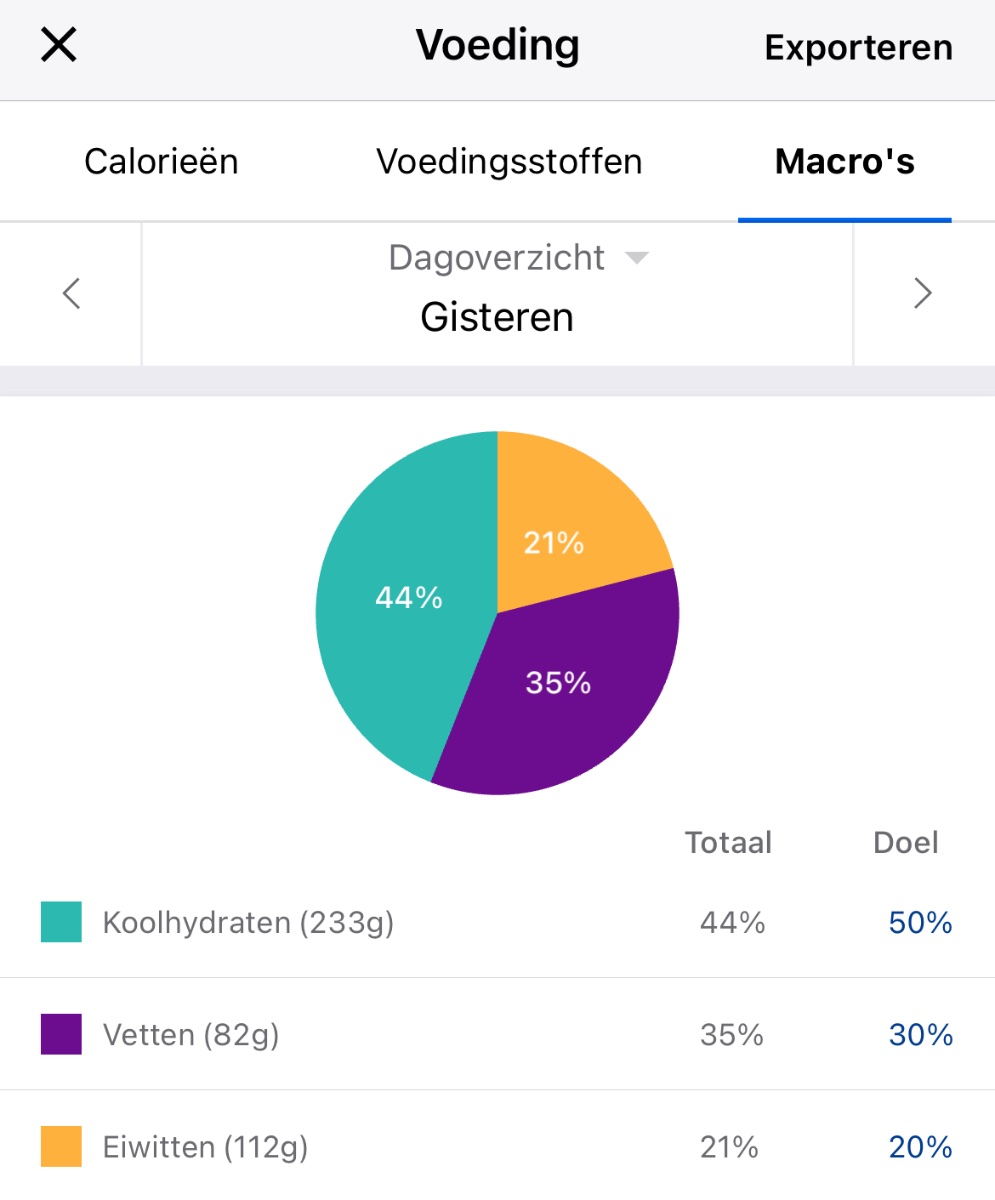This screenshot has height=1200, width=995.
Task: Select the Koolhydraten (233g) row label
Action: (248, 922)
